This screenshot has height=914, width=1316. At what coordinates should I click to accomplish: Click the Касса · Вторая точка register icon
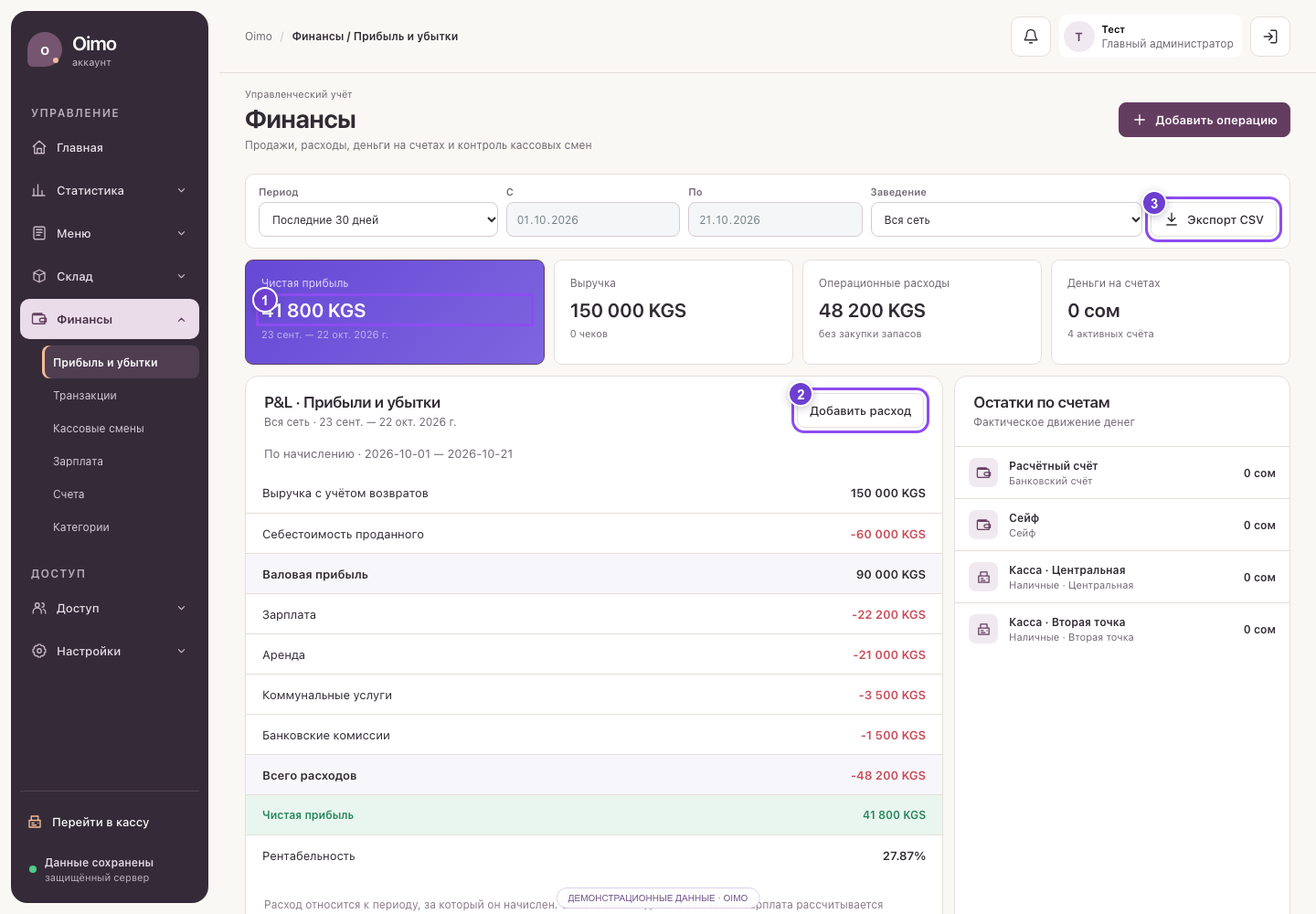tap(983, 629)
